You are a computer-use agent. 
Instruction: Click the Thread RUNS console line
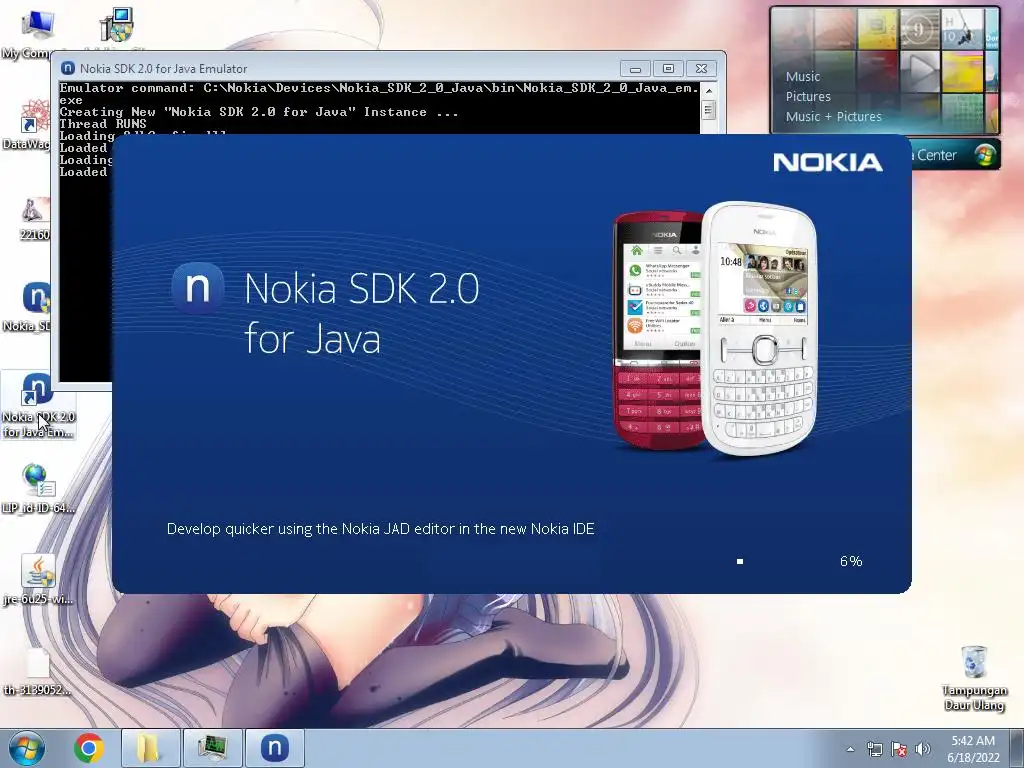pyautogui.click(x=103, y=124)
